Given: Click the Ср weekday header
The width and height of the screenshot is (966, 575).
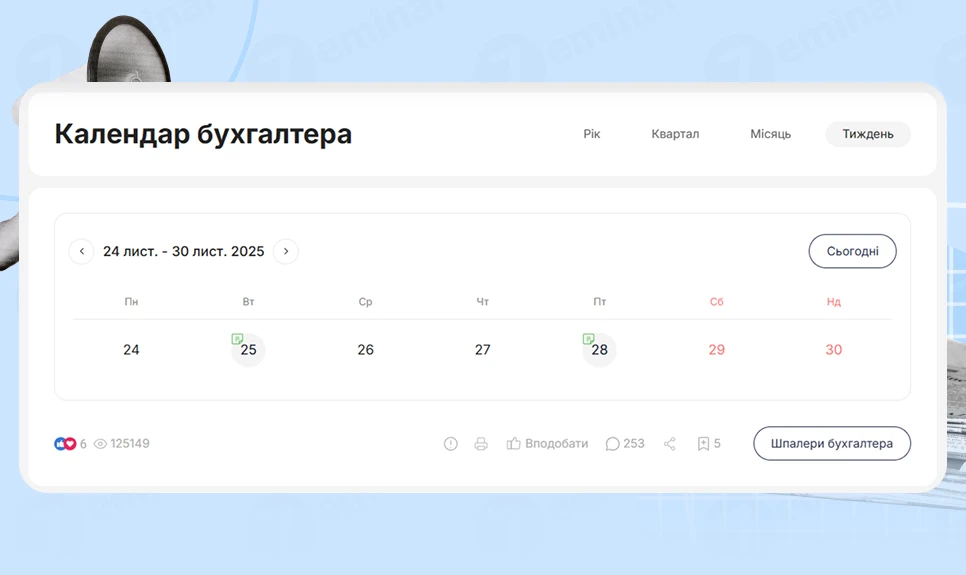Looking at the screenshot, I should (x=365, y=302).
